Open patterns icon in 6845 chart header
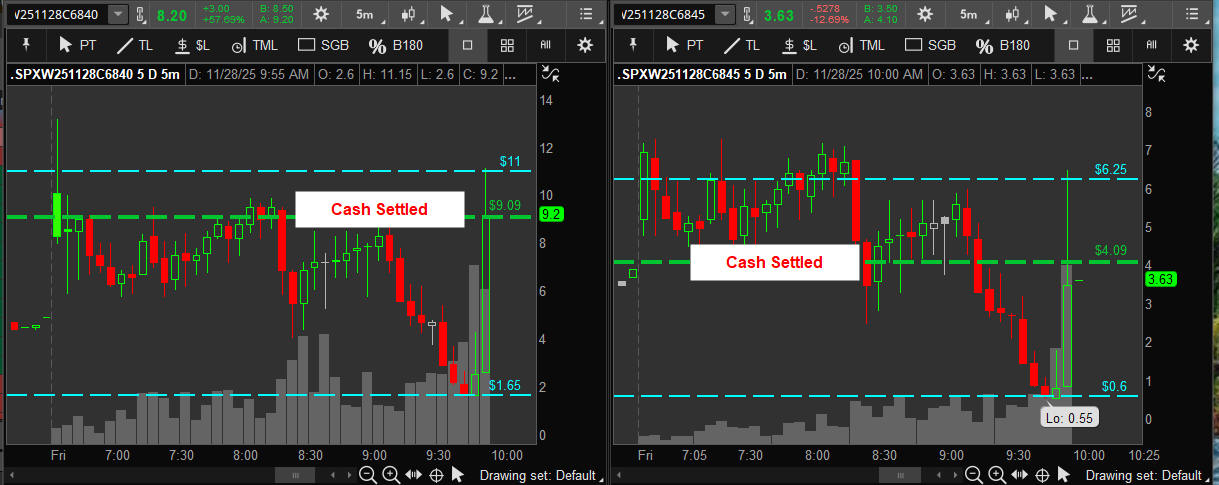 pyautogui.click(x=1129, y=15)
